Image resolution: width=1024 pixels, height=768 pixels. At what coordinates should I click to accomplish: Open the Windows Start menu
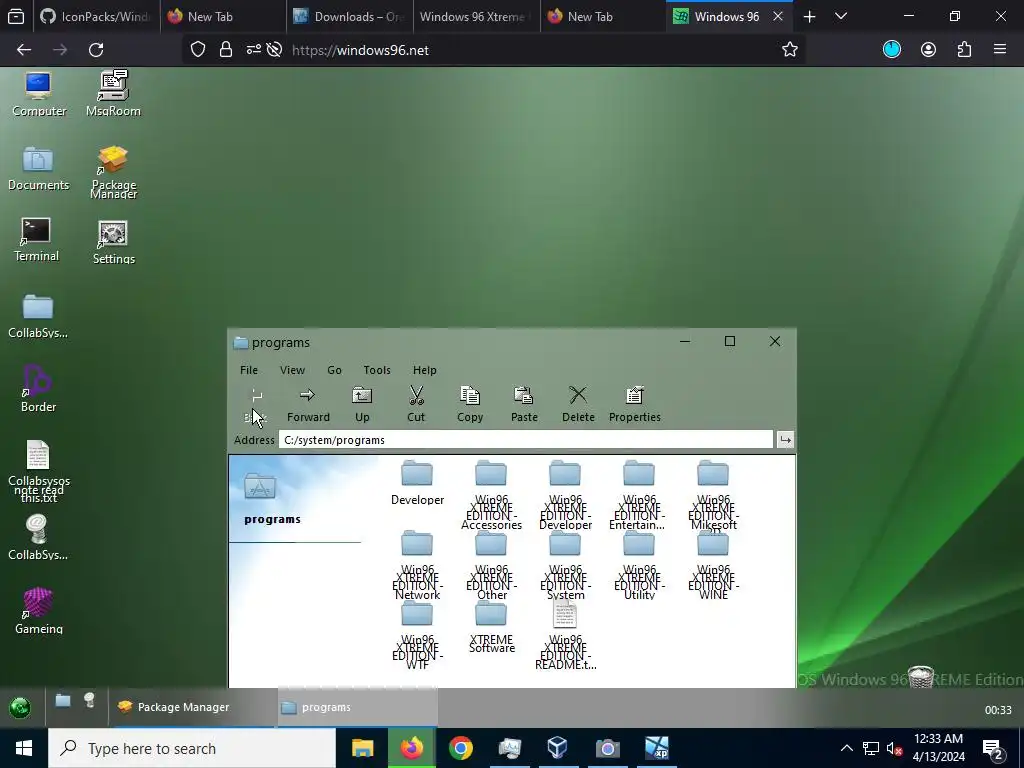pos(24,748)
